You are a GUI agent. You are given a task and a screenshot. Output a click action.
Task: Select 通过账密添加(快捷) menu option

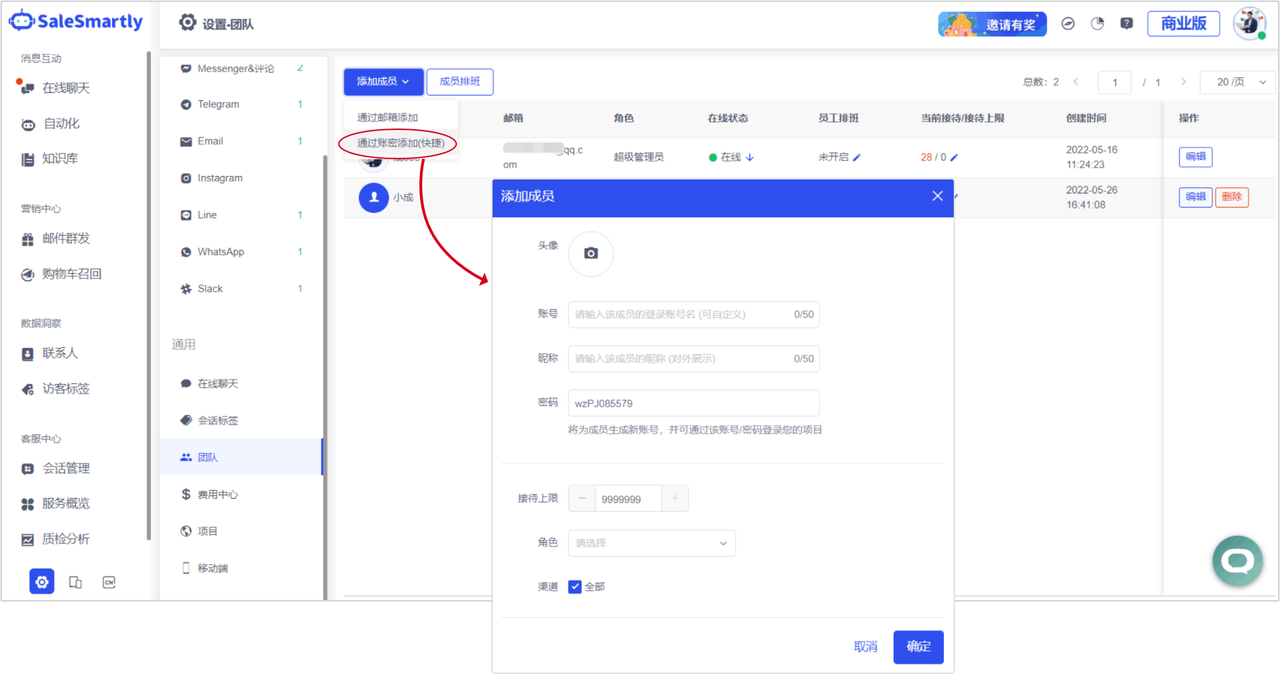(x=400, y=143)
